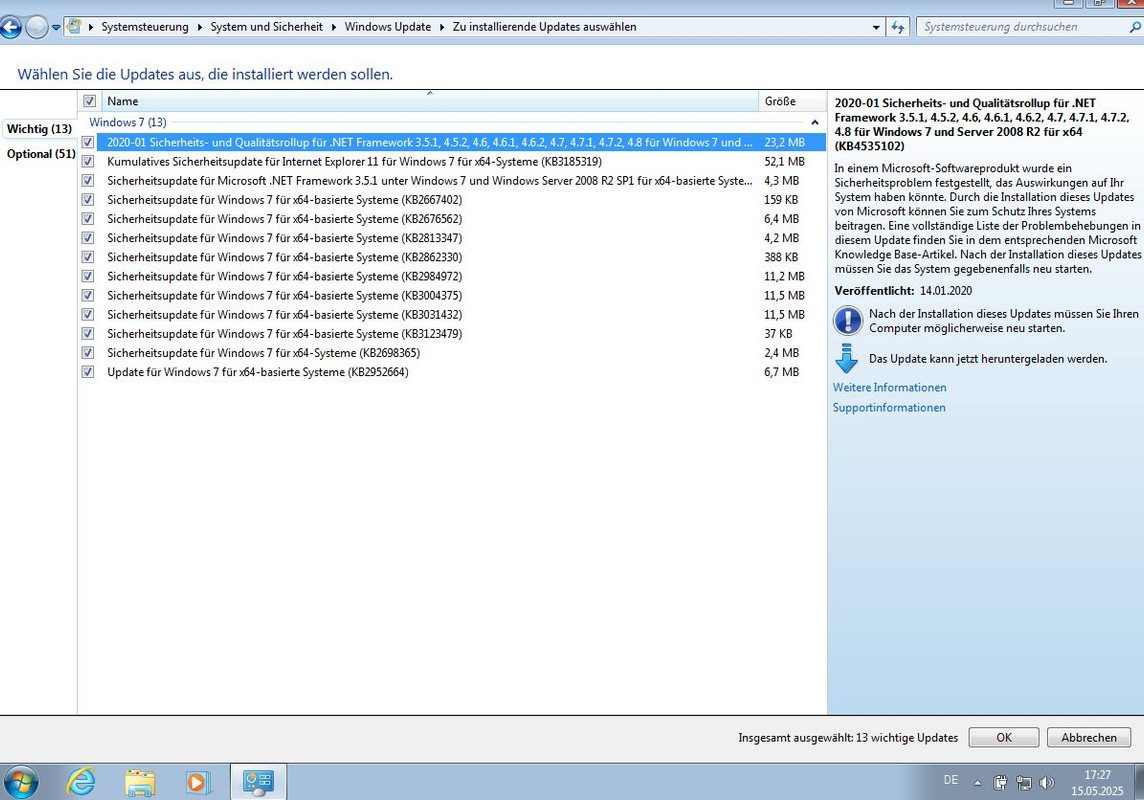The width and height of the screenshot is (1144, 800).
Task: Refresh the address bar view
Action: click(x=897, y=27)
